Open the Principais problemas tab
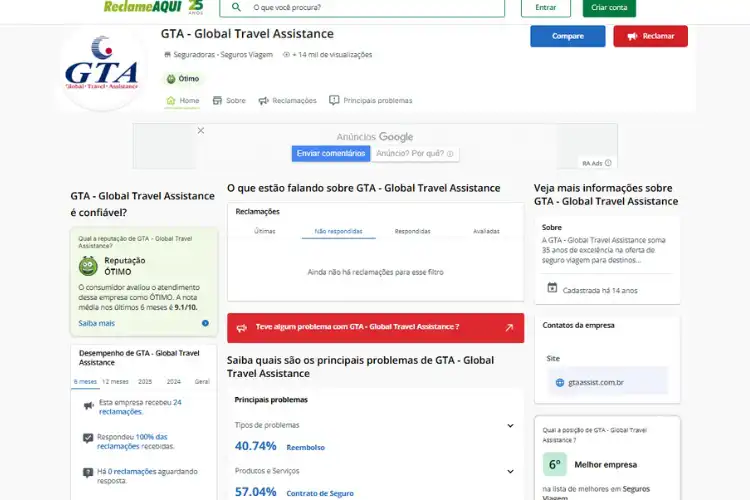The width and height of the screenshot is (750, 500). point(371,100)
